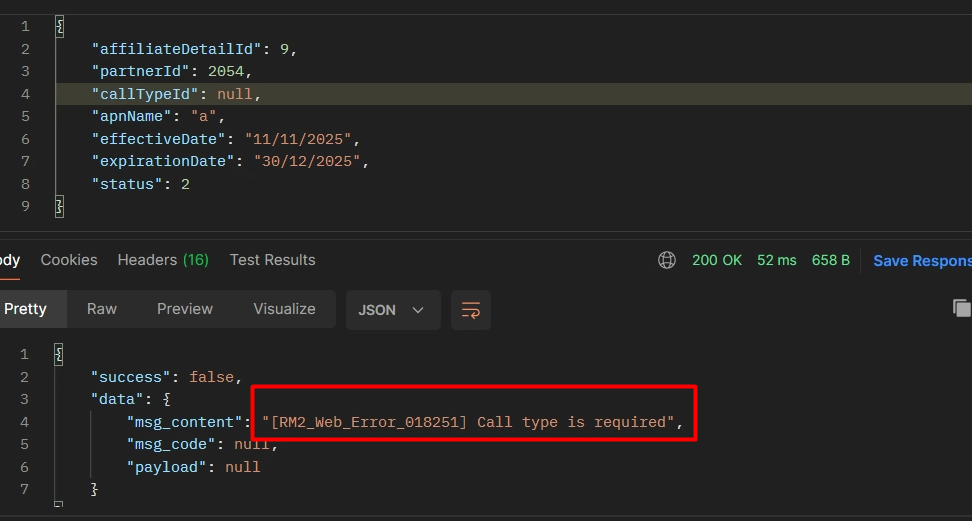Click the "success": false response line
The image size is (972, 521).
tap(166, 377)
